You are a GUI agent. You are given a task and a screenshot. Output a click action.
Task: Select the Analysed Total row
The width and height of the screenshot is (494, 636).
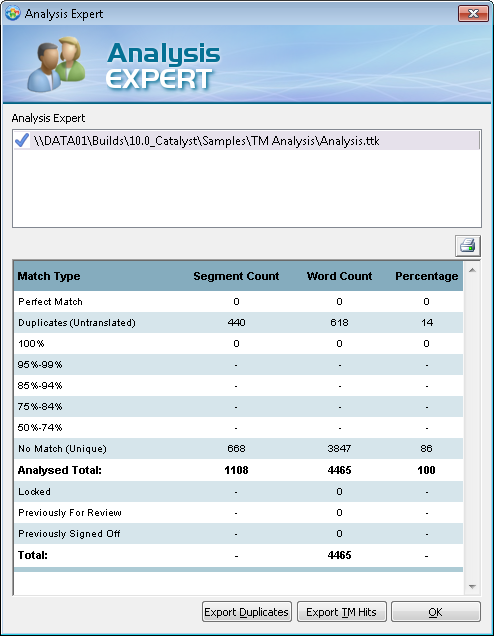coord(238,470)
